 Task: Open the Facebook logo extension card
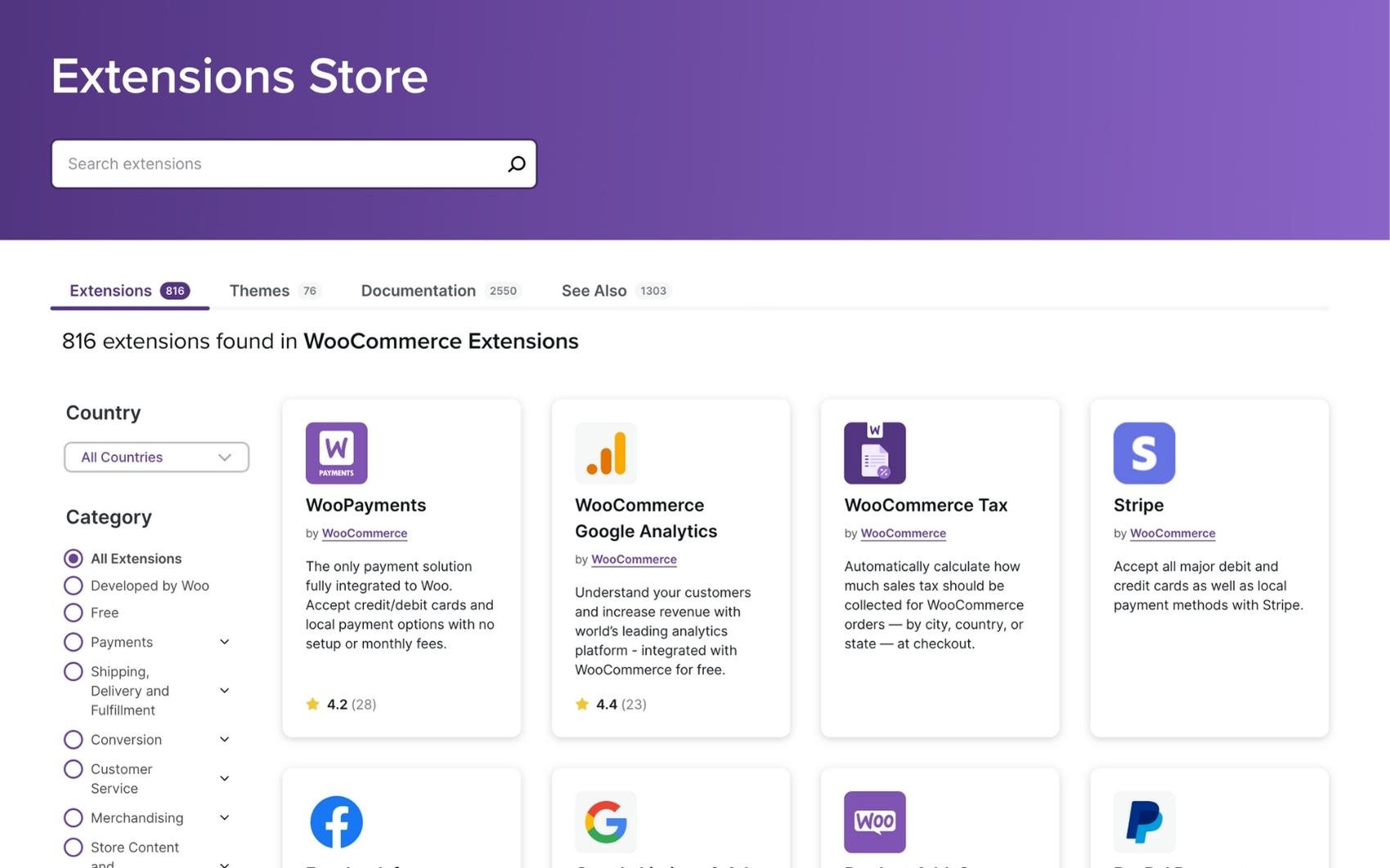336,821
